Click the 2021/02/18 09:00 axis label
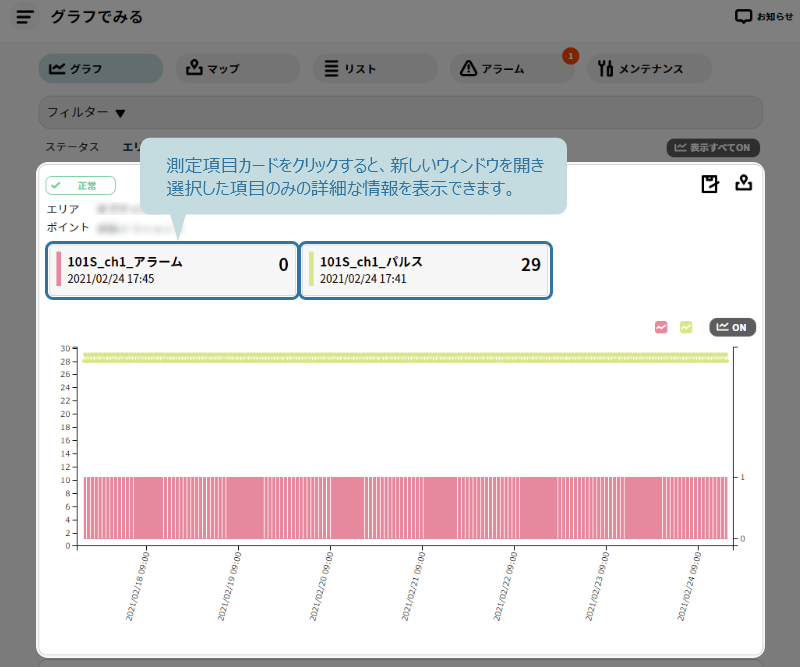Screen dimensions: 800x667 pos(137,586)
